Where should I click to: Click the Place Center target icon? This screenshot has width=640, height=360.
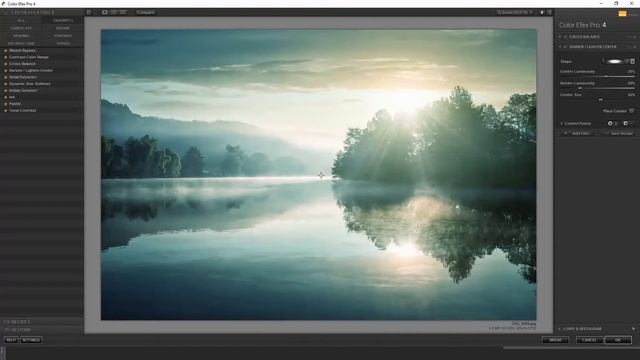pos(631,111)
